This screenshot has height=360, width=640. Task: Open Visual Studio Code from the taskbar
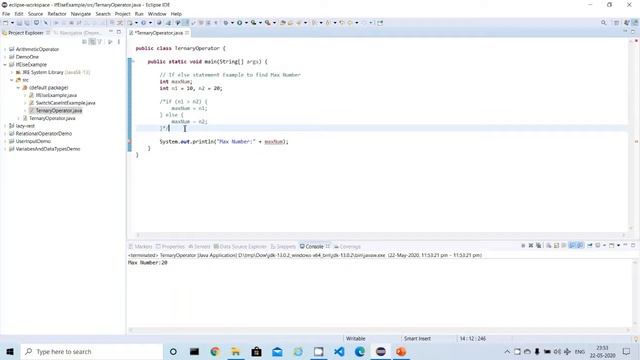339,352
